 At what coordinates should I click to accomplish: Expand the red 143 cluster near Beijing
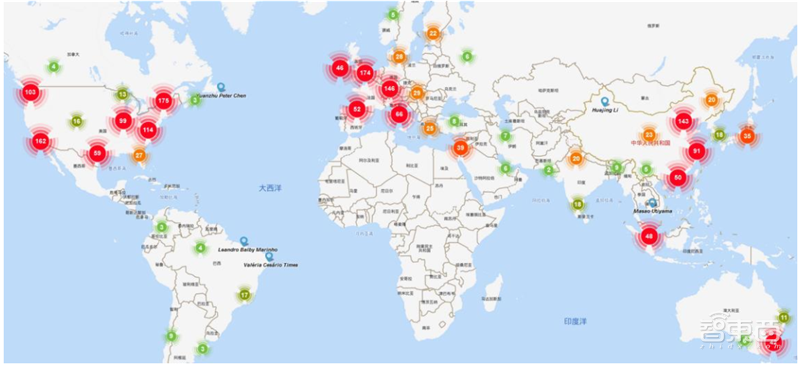[683, 121]
